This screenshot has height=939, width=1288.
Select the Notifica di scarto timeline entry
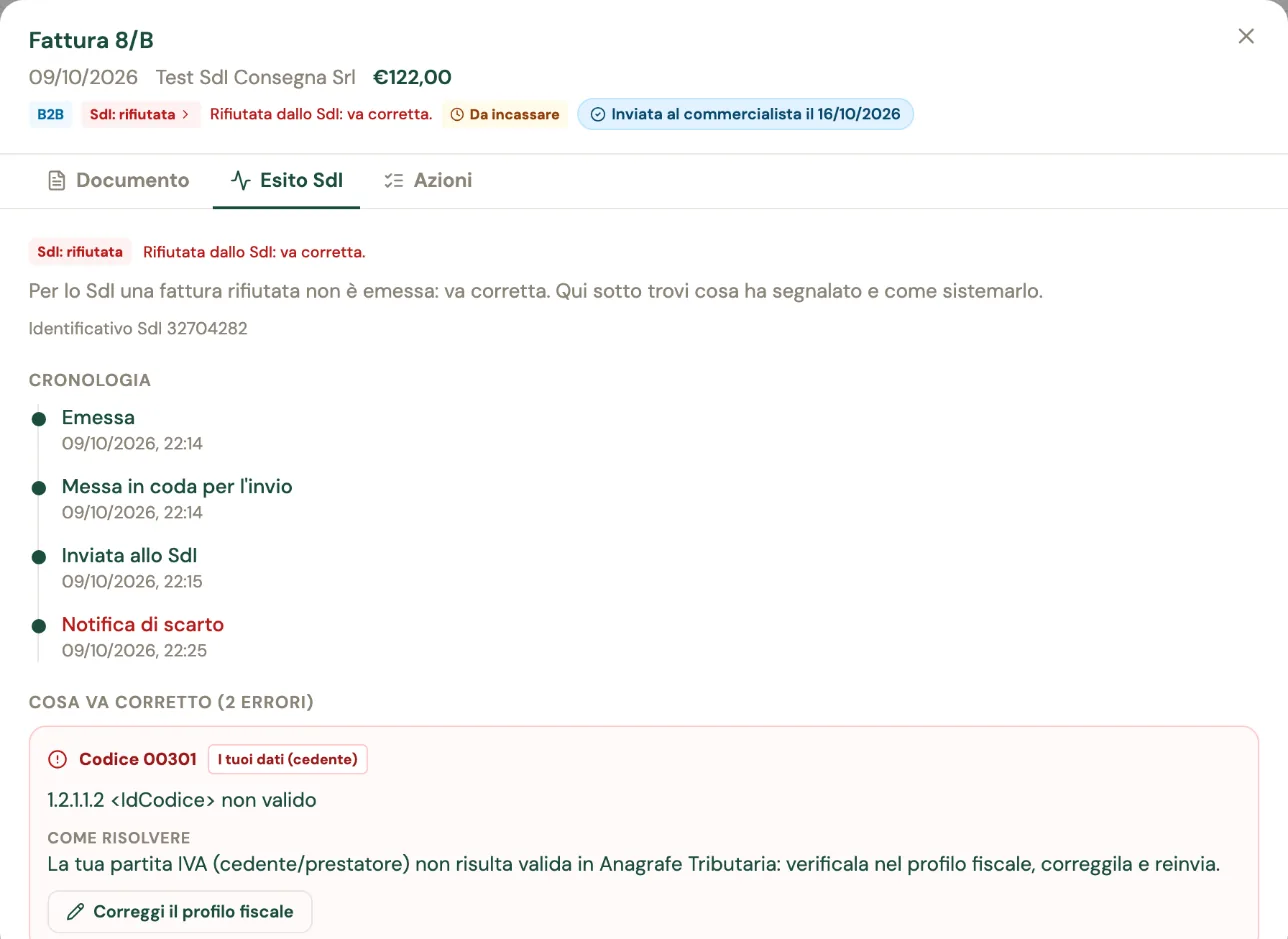tap(143, 624)
